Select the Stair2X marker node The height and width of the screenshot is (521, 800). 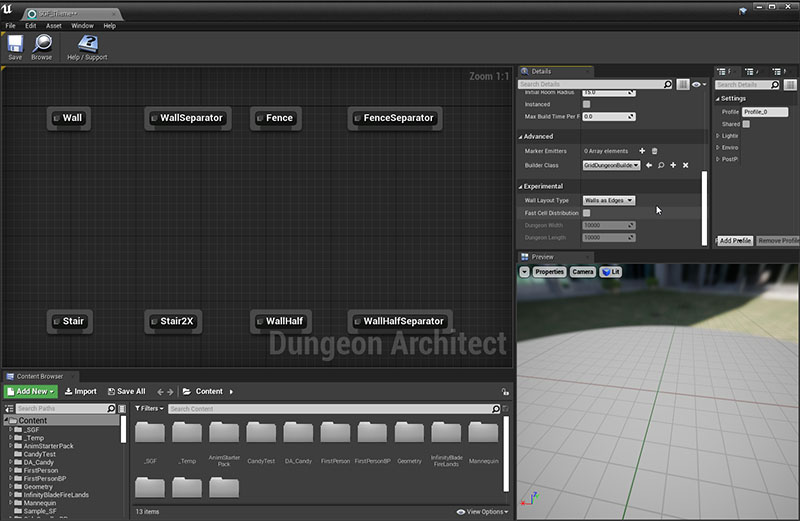pos(173,321)
